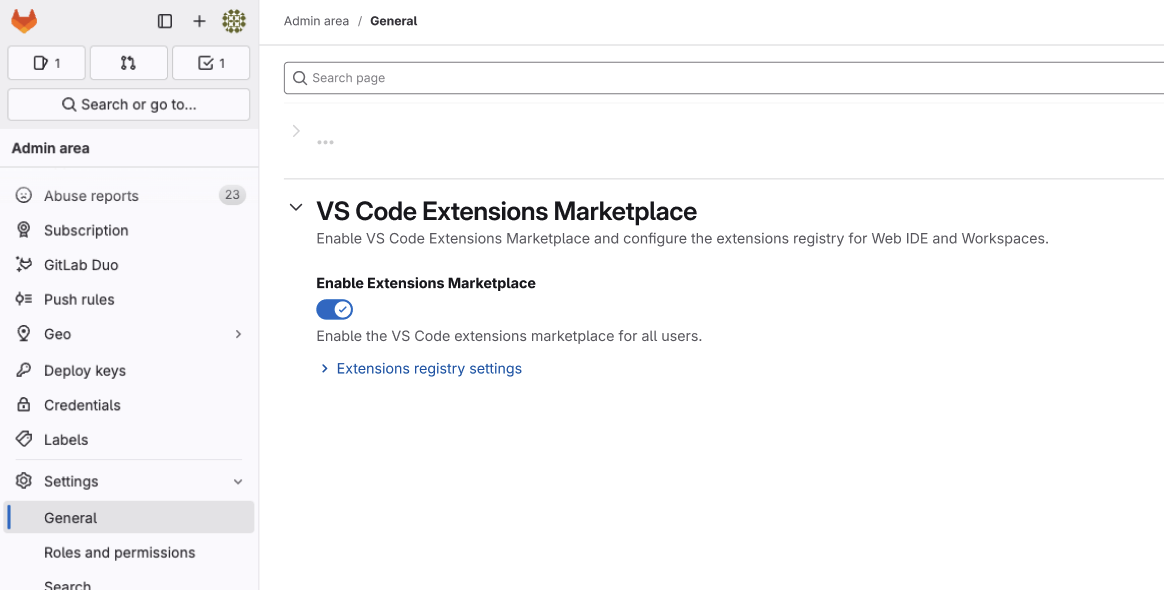1164x590 pixels.
Task: Open the user avatar menu
Action: pyautogui.click(x=234, y=21)
